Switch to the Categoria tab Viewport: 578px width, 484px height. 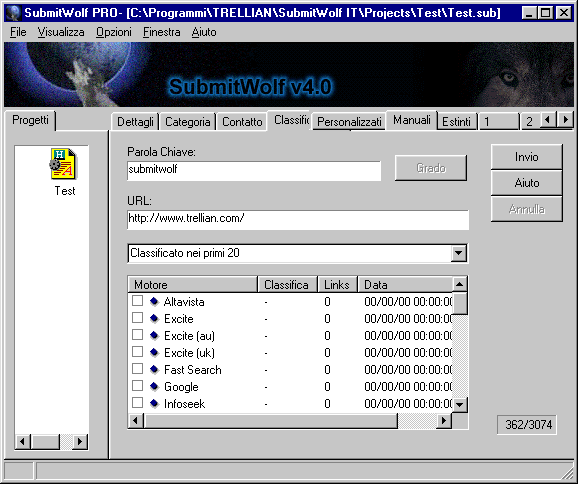(188, 122)
